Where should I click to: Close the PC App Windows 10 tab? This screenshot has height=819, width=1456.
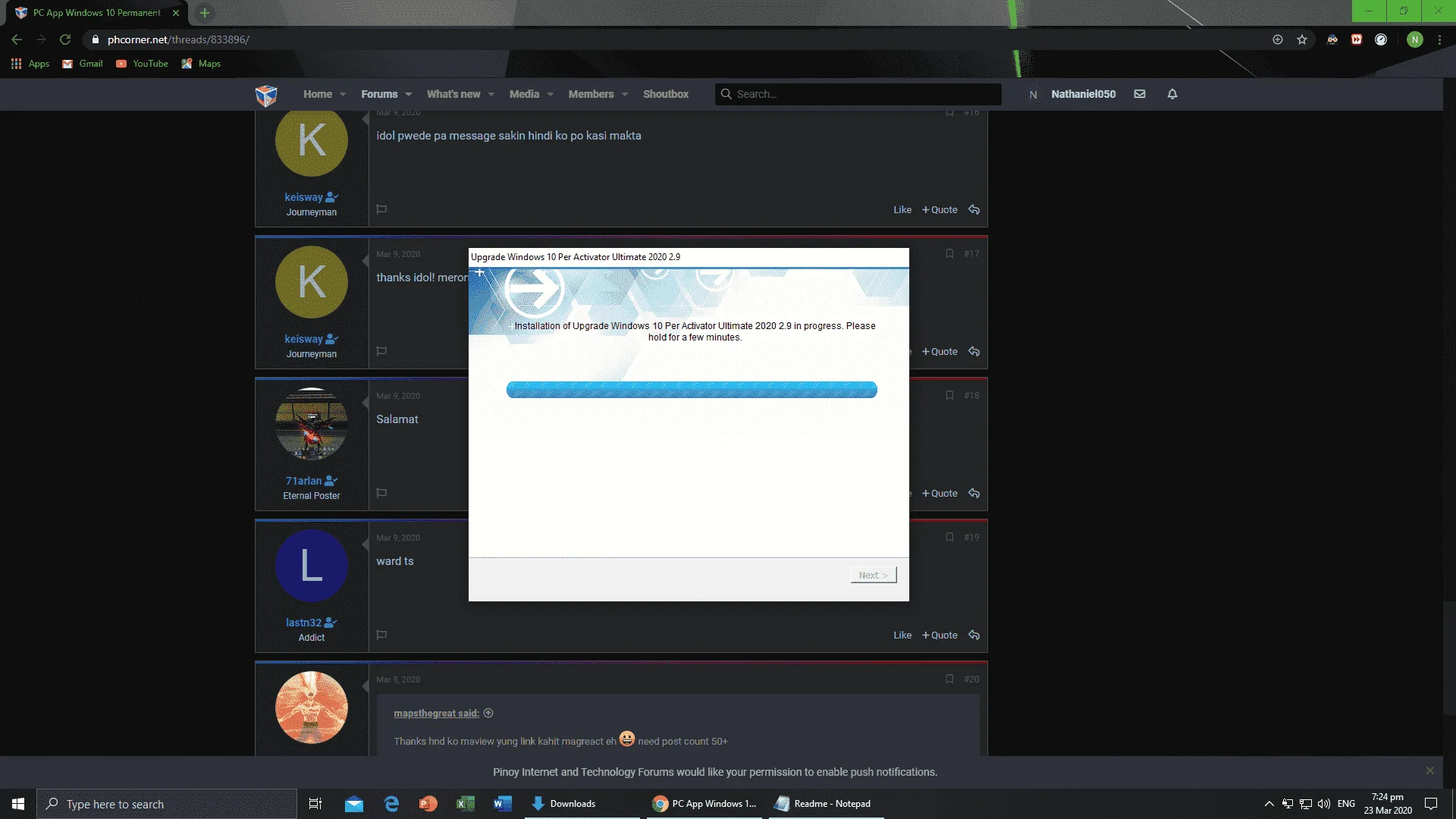(x=176, y=13)
